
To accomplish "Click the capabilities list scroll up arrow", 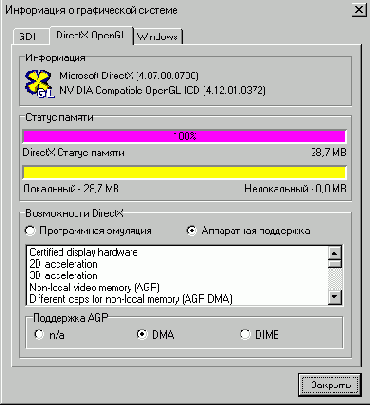I will coord(335,253).
